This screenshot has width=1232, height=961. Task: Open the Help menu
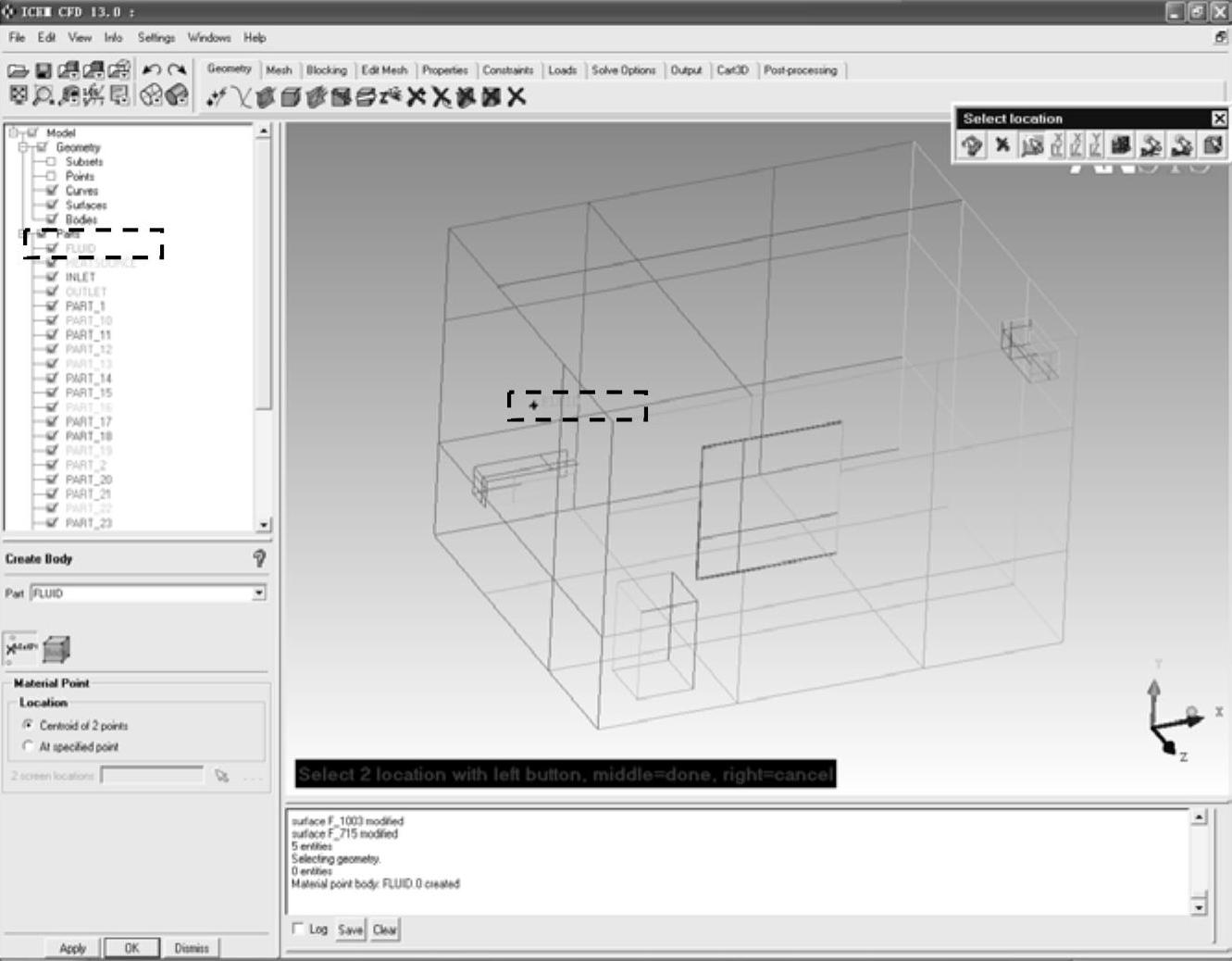255,38
